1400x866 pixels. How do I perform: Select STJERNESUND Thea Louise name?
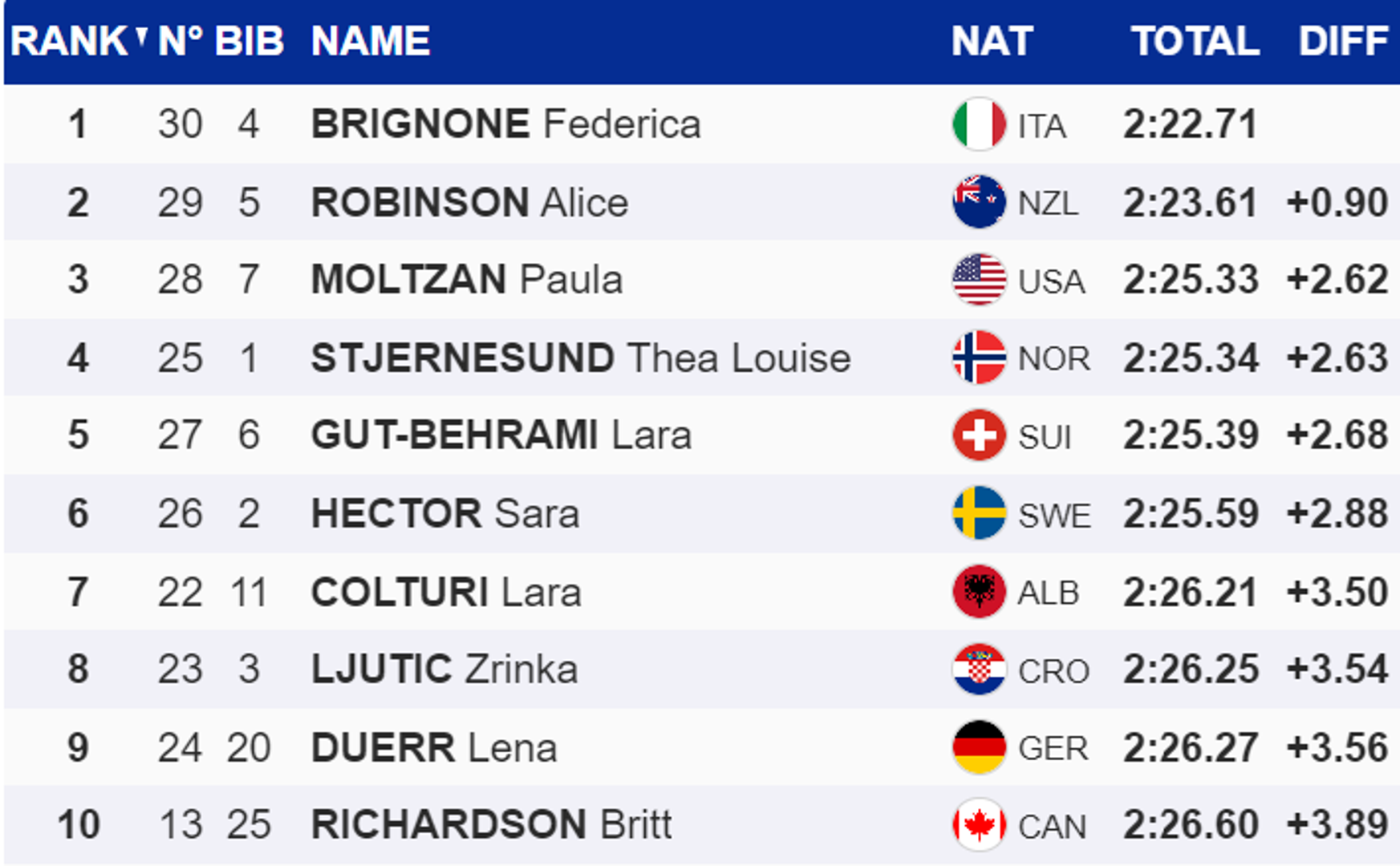tap(581, 358)
